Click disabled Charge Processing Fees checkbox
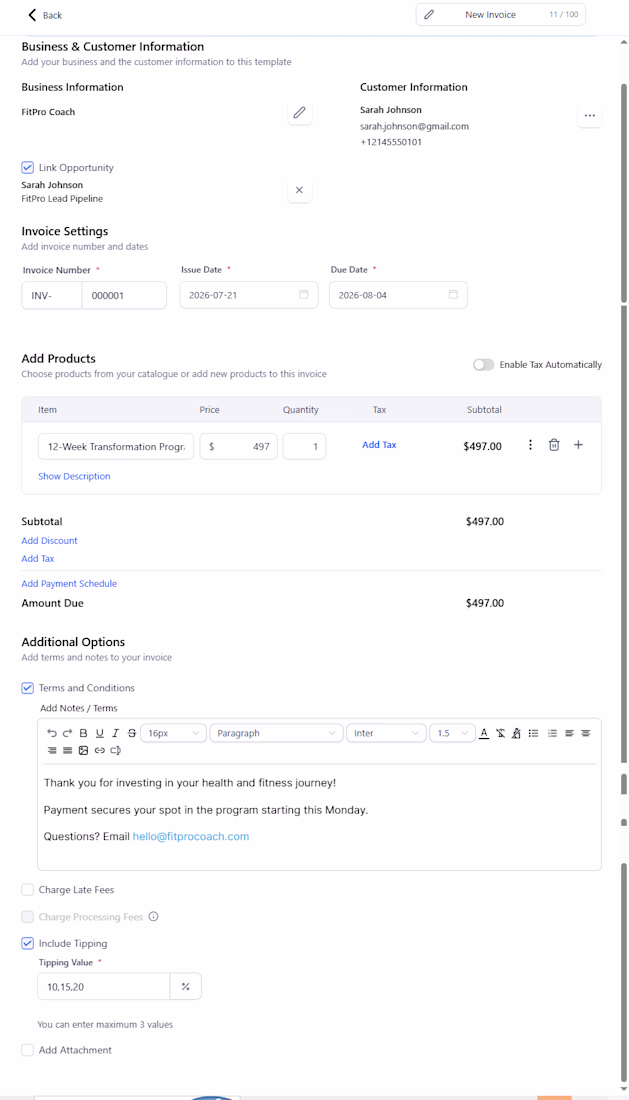Viewport: 629px width, 1100px height. pos(27,917)
